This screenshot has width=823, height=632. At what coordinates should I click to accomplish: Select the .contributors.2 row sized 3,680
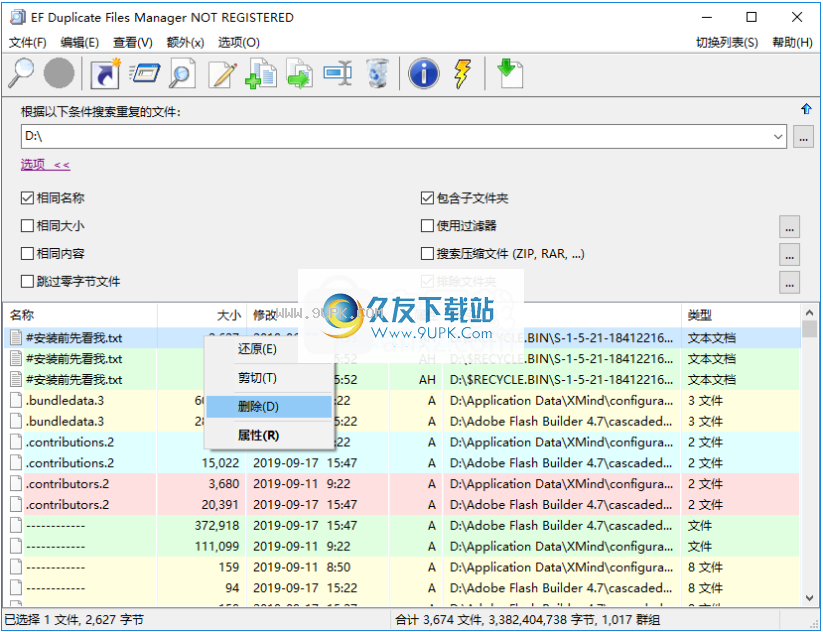tap(402, 484)
